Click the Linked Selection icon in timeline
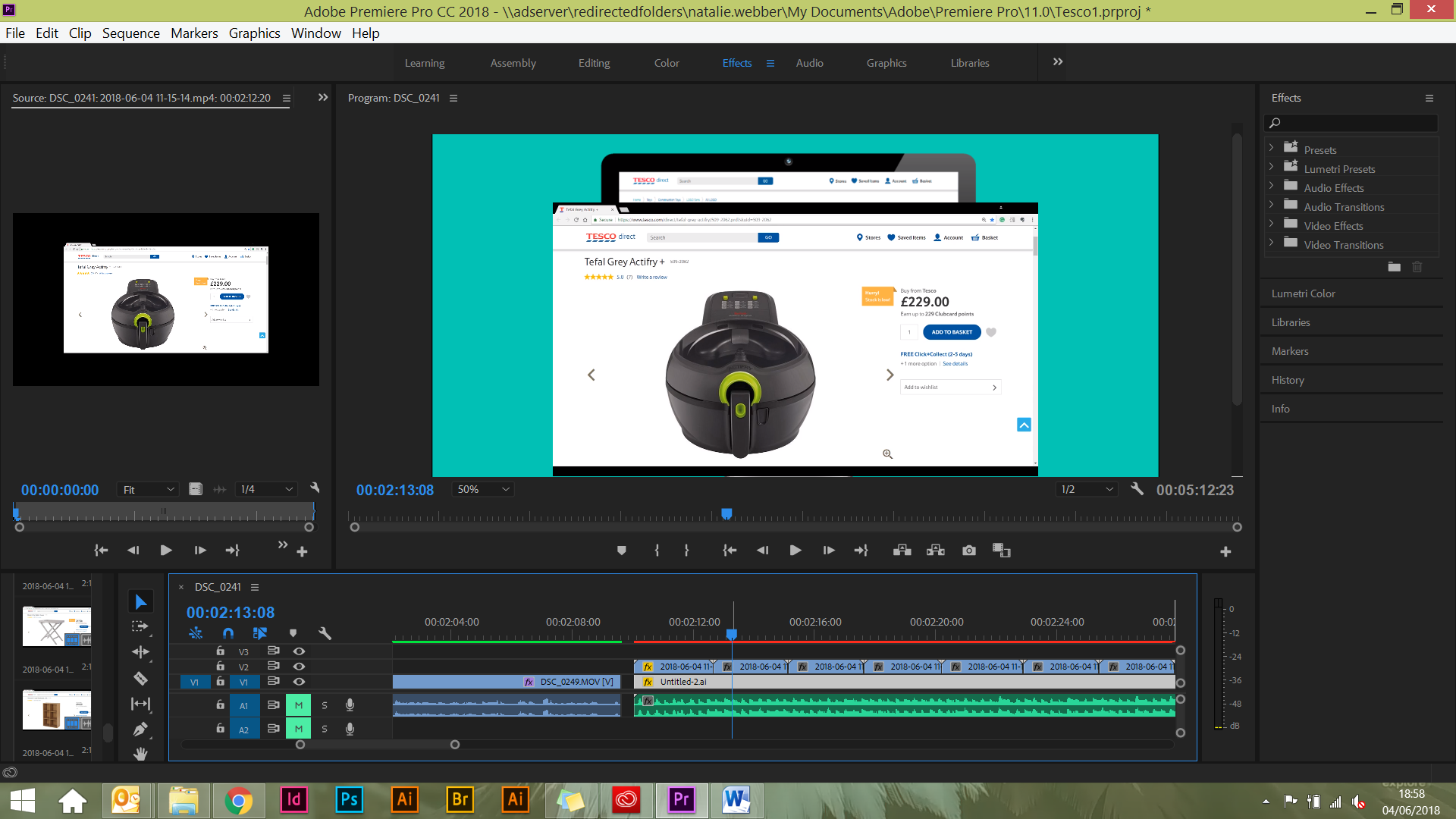The image size is (1456, 819). coord(260,633)
